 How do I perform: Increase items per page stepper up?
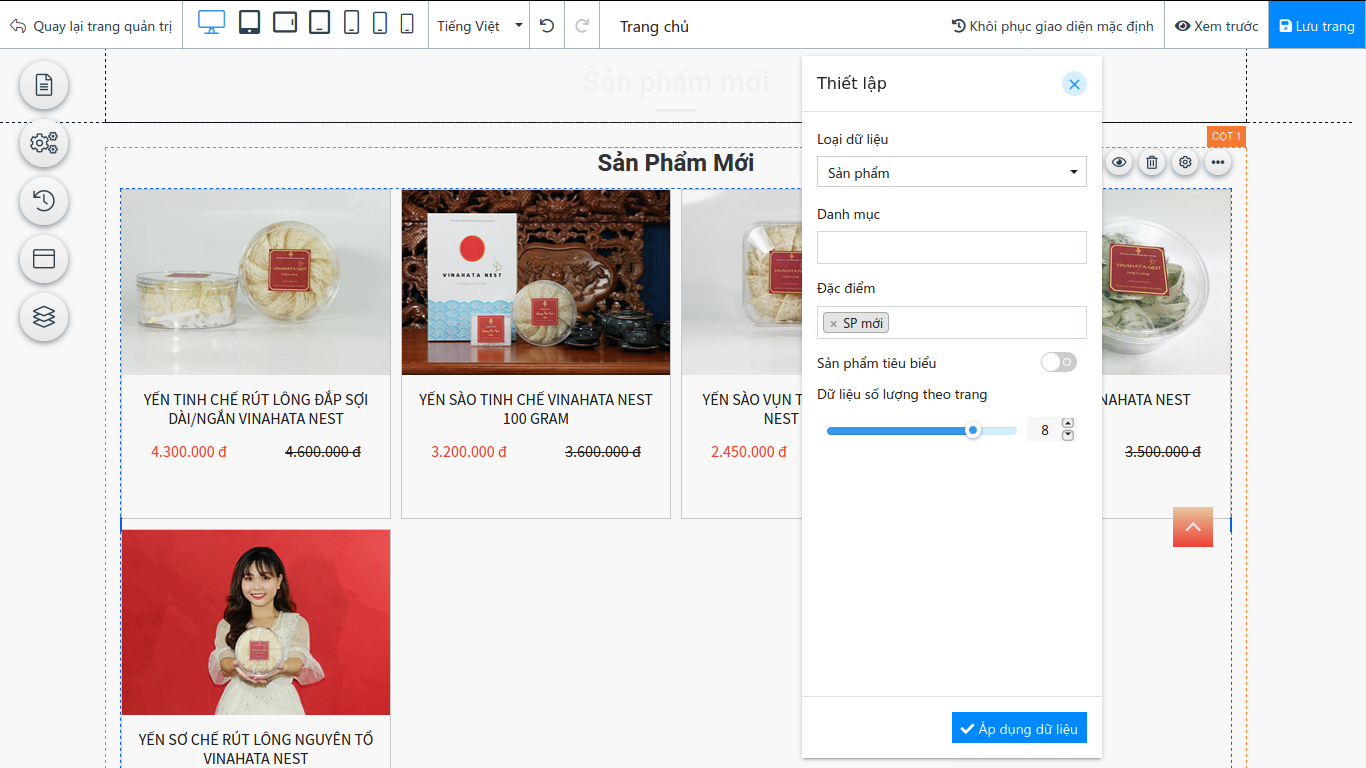(1068, 423)
